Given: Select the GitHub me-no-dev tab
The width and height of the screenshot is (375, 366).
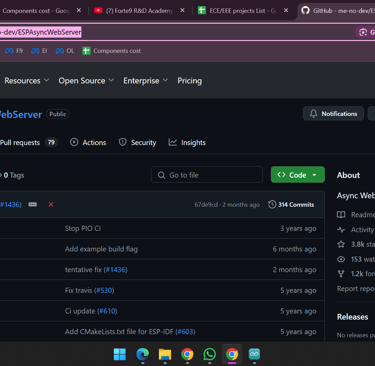Looking at the screenshot, I should 337,10.
